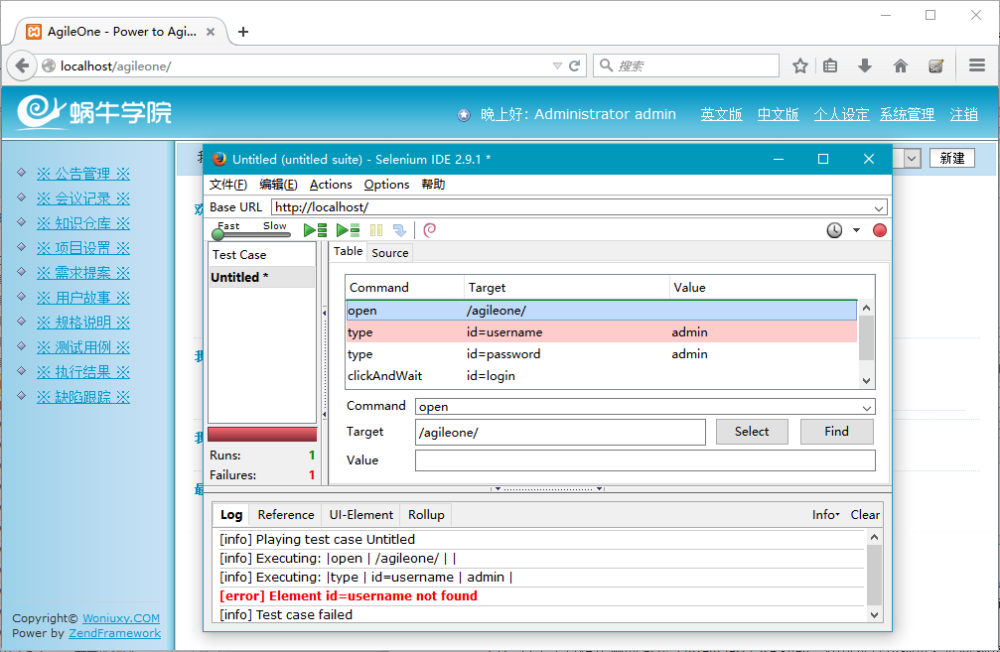Open the URL history dropdown arrow
1000x652 pixels.
[557, 66]
